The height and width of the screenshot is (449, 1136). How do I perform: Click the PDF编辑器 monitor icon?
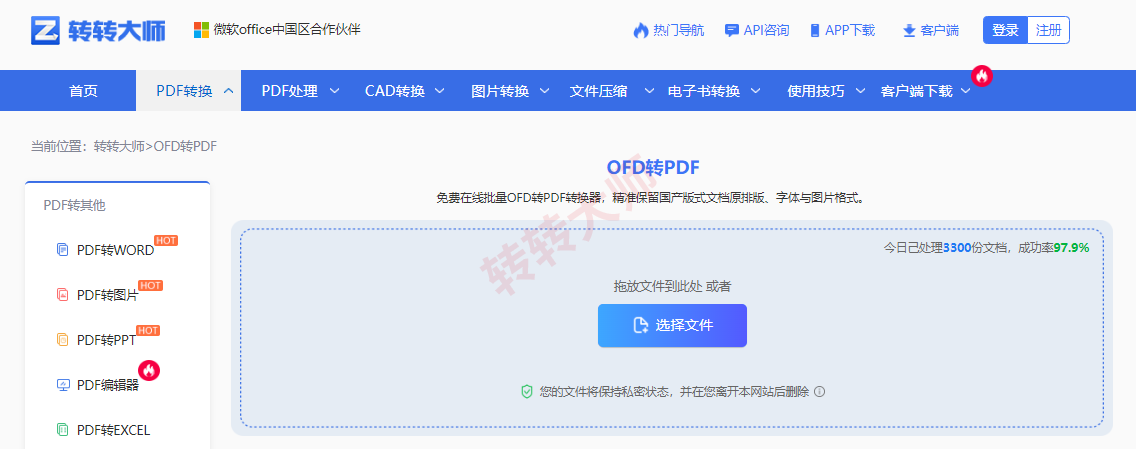(x=63, y=385)
